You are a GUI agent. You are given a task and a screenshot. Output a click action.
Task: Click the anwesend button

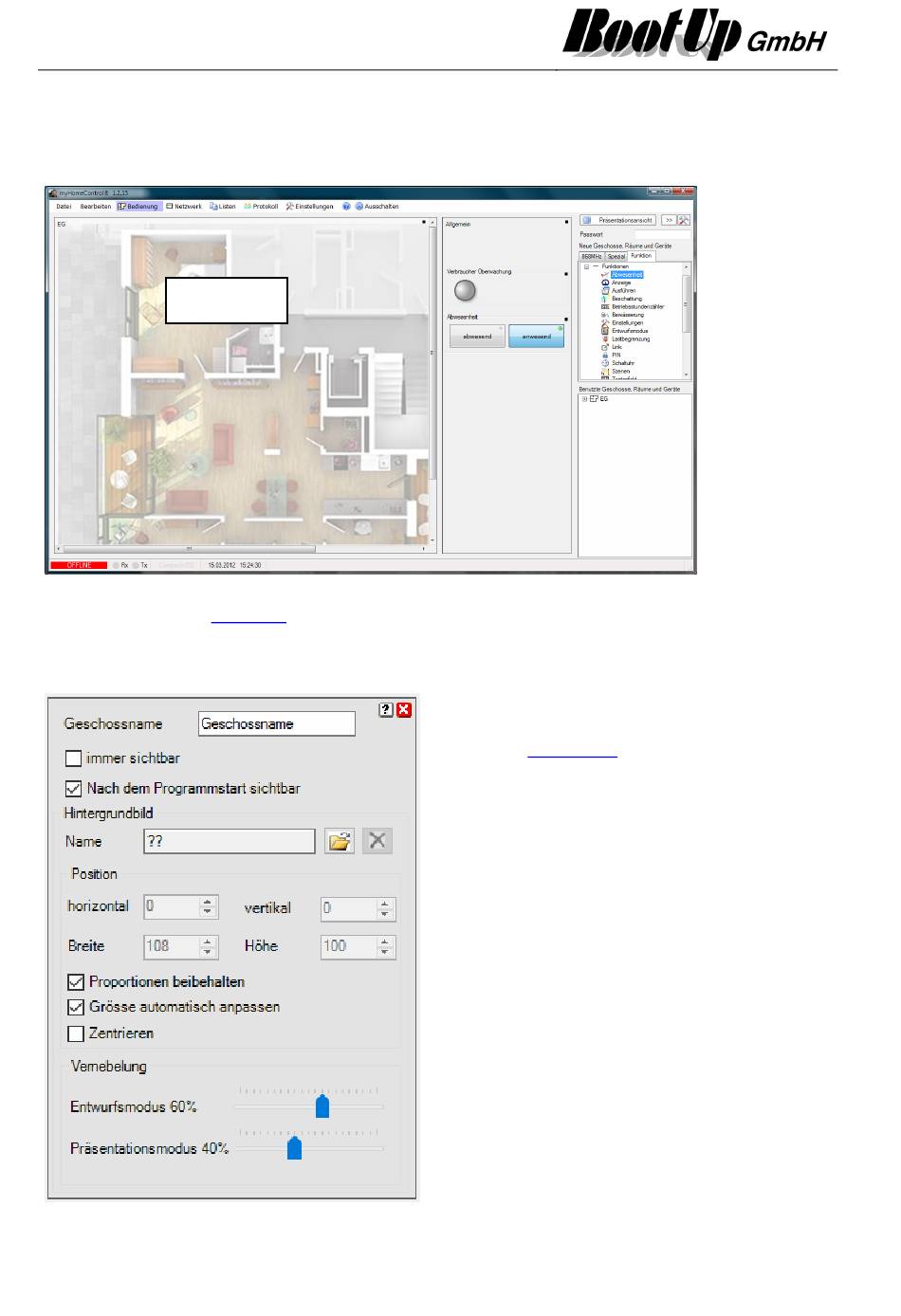pos(536,337)
